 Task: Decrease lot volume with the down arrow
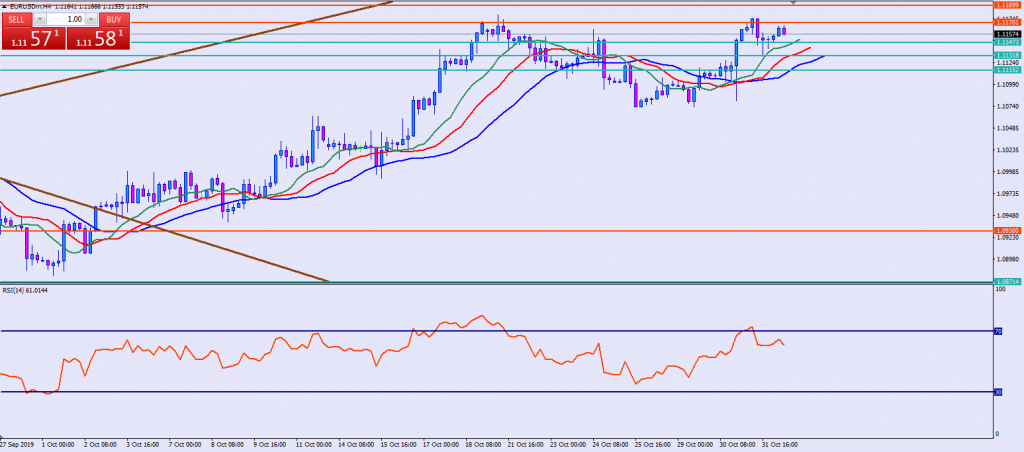pyautogui.click(x=40, y=18)
